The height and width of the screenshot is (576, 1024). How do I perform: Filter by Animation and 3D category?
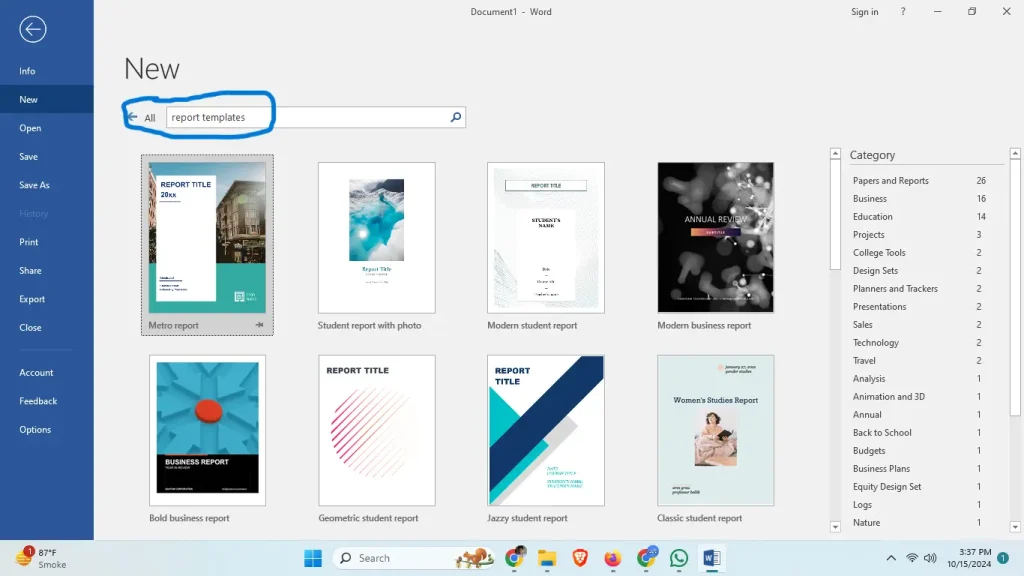(919, 396)
